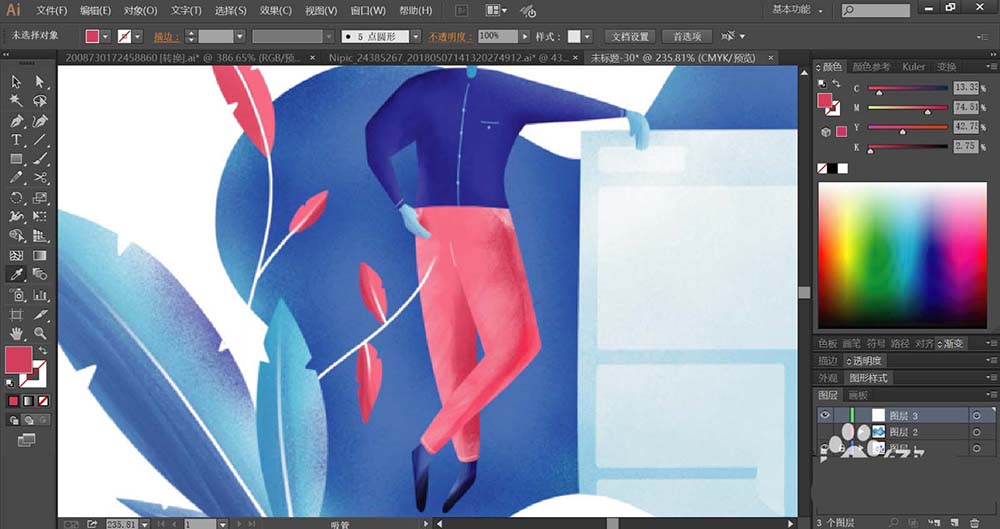The height and width of the screenshot is (529, 1000).
Task: Select the Column Graph tool
Action: coord(40,295)
